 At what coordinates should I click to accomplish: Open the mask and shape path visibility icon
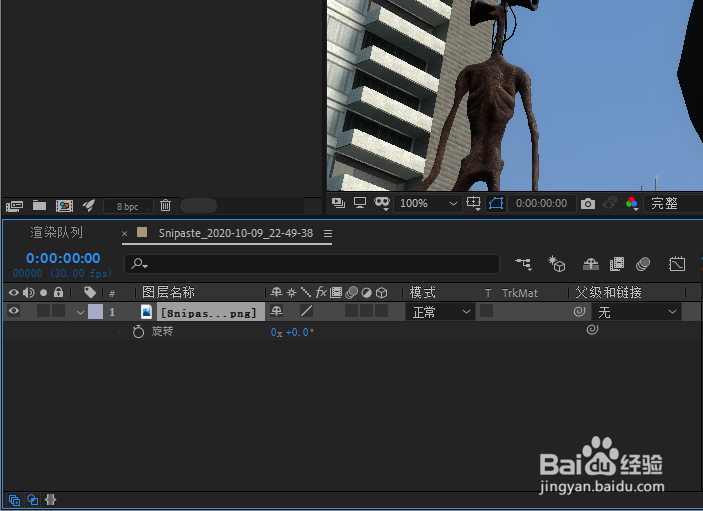click(382, 204)
